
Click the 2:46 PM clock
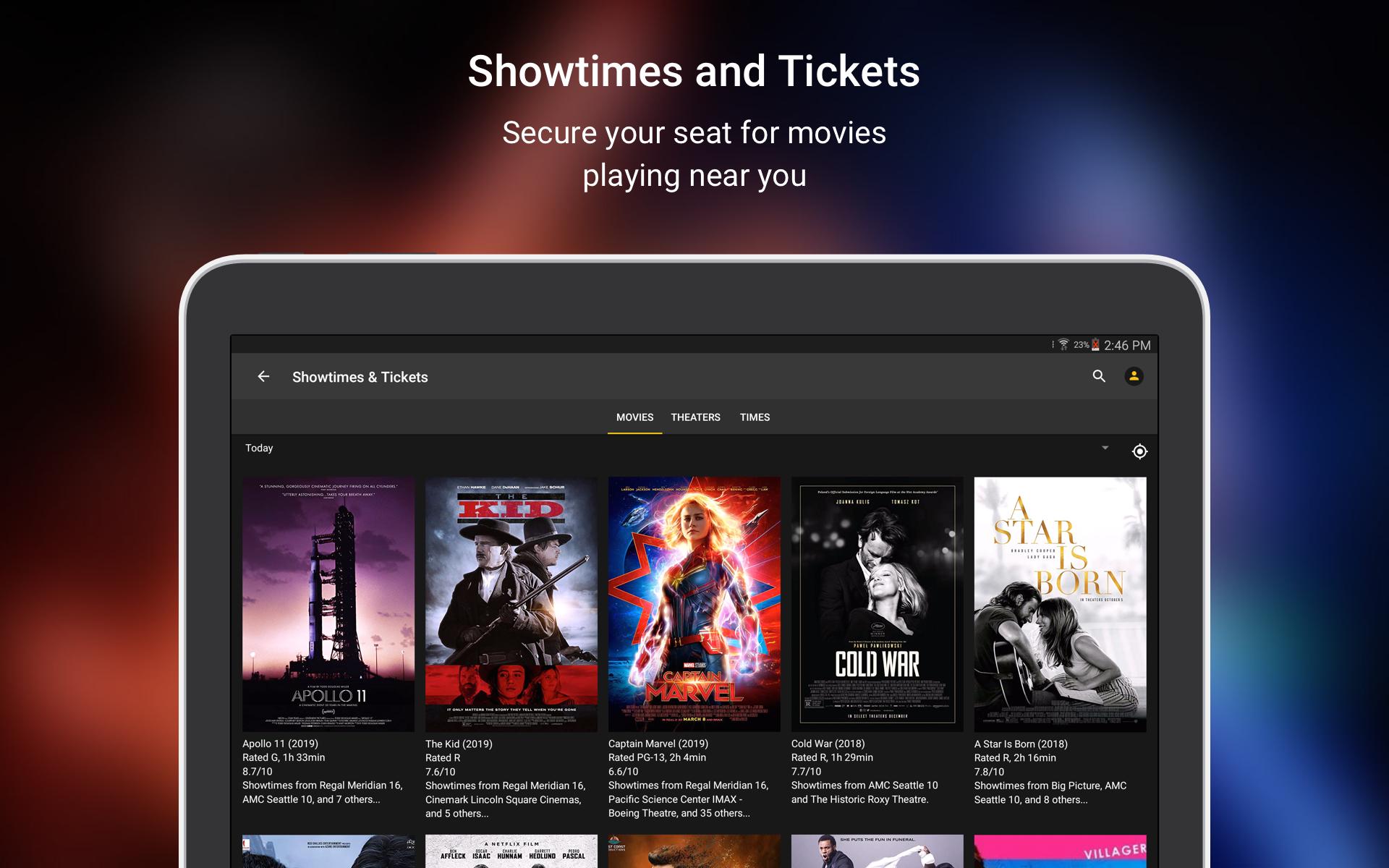click(1127, 346)
